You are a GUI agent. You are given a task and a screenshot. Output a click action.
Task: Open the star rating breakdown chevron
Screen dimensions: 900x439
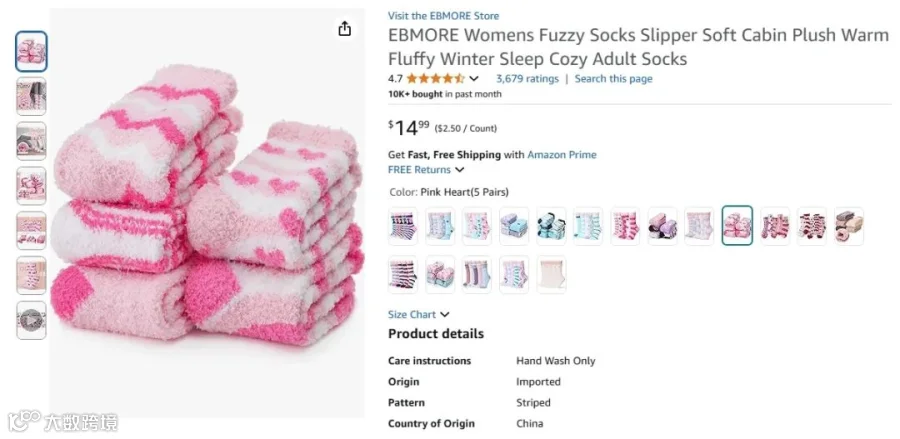pyautogui.click(x=474, y=79)
